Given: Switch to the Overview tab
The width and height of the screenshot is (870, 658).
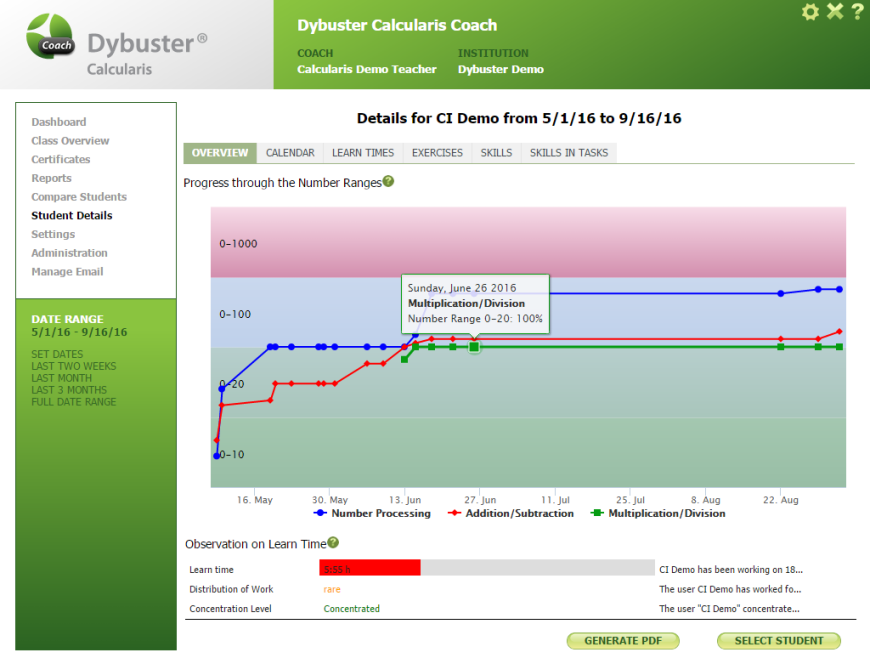Looking at the screenshot, I should [x=220, y=153].
